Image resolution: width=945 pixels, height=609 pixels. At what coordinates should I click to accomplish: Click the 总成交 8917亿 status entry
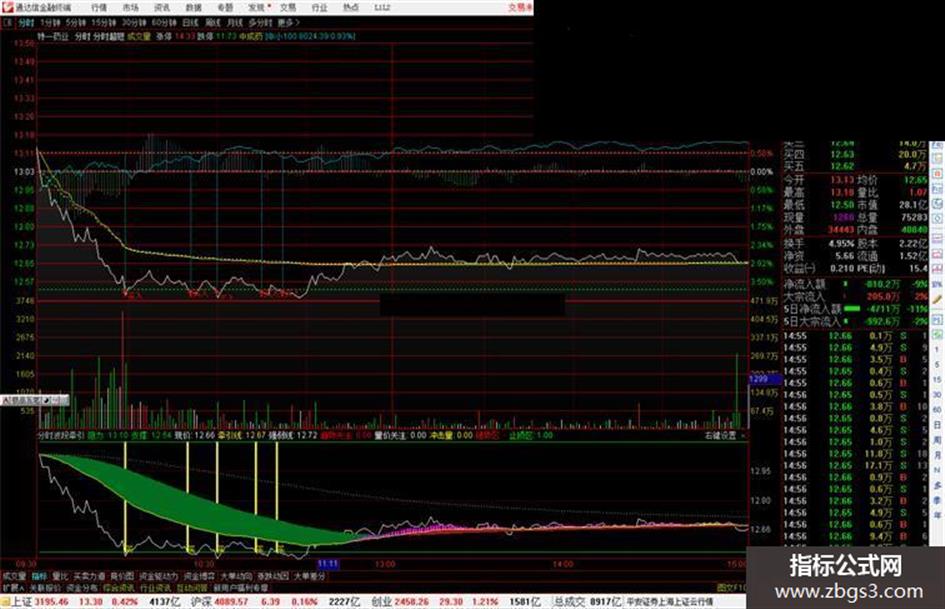587,602
